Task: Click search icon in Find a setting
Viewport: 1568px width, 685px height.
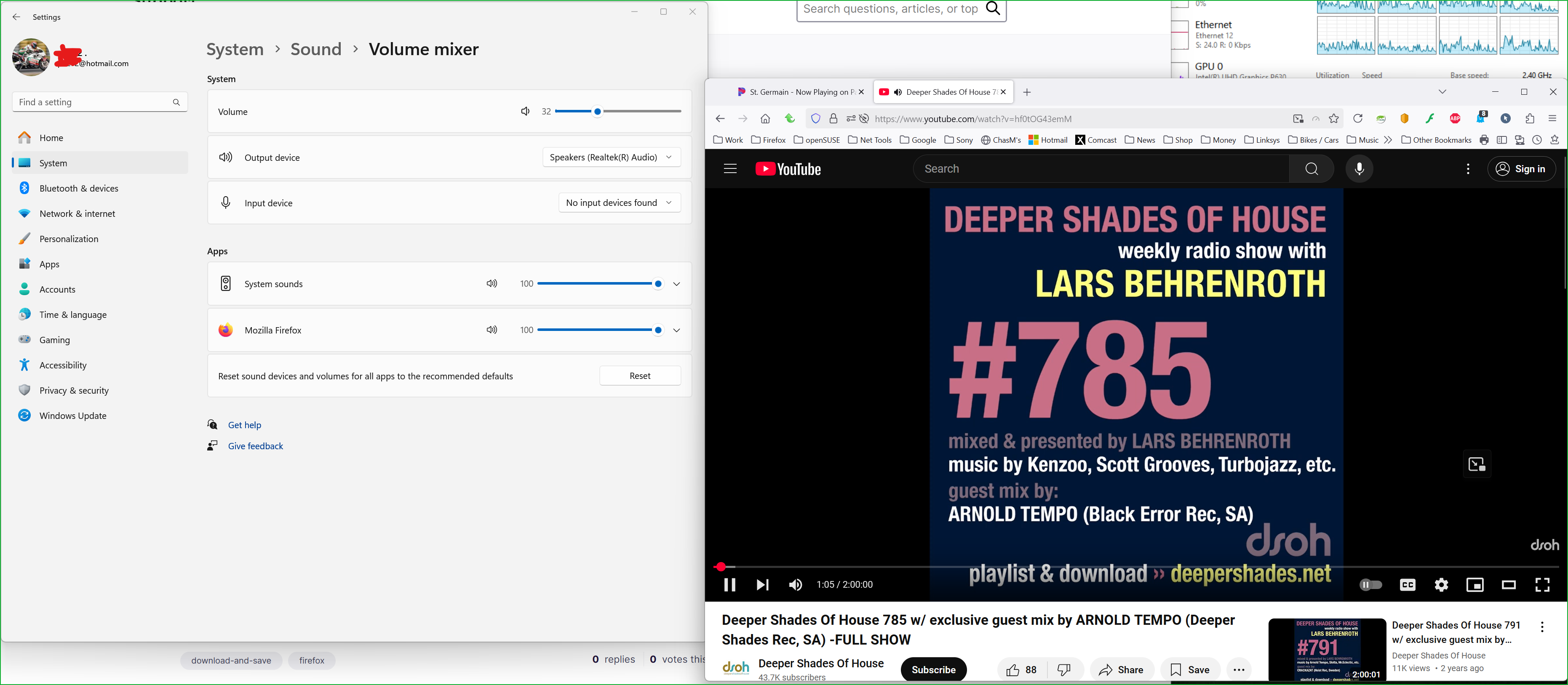Action: click(176, 102)
